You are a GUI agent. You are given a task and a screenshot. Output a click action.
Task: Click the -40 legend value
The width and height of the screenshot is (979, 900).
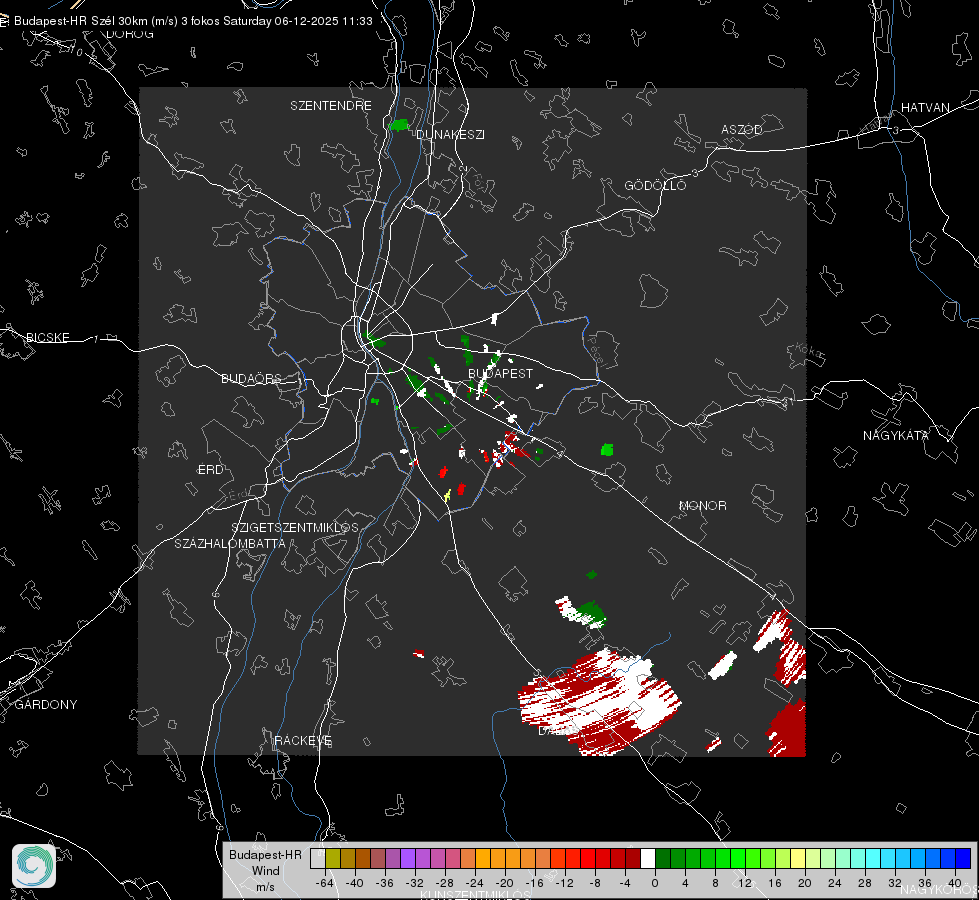[x=355, y=883]
